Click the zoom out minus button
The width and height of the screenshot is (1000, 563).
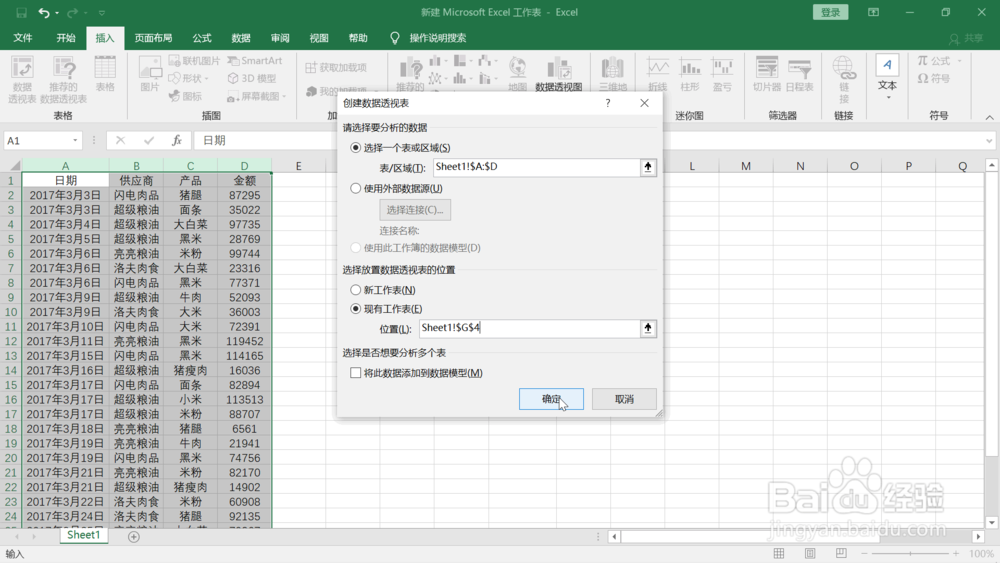point(864,553)
